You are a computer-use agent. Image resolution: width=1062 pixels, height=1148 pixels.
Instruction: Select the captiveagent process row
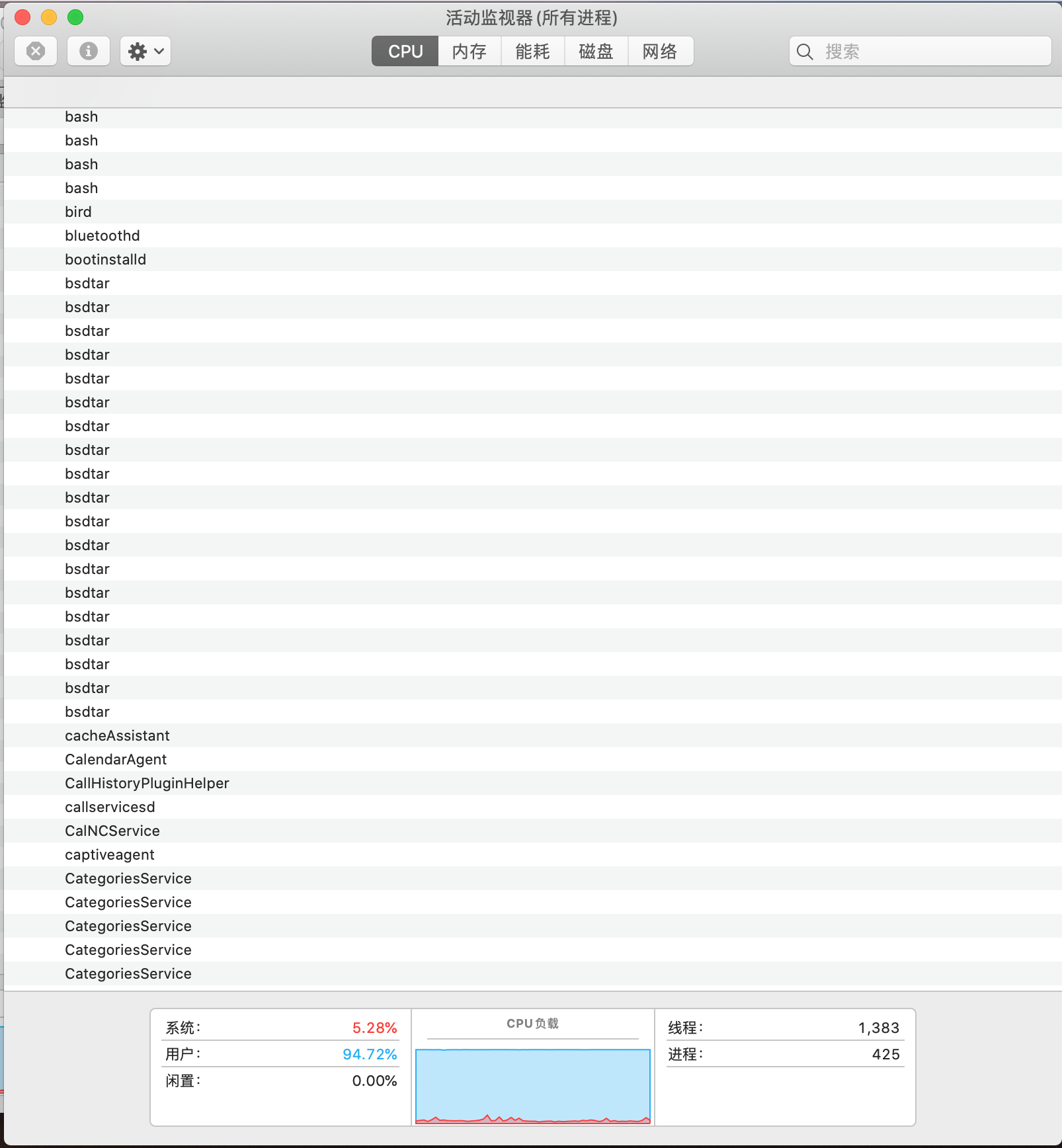pos(110,854)
